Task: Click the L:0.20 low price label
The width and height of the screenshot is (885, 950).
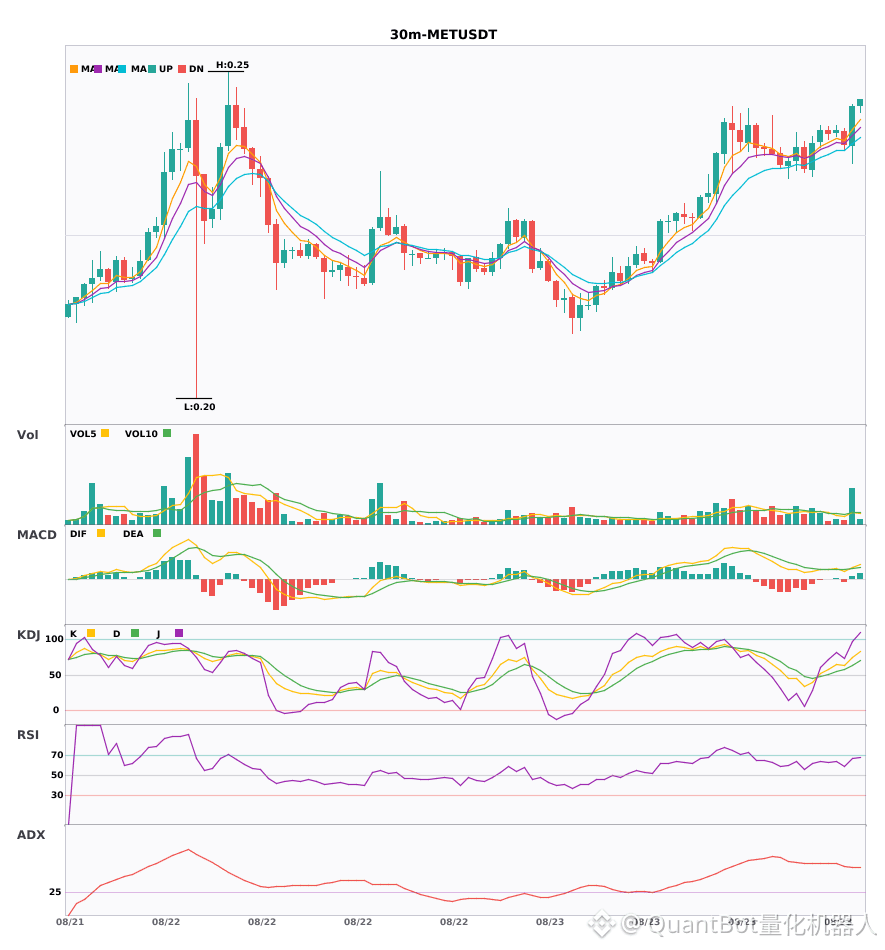Action: (199, 407)
